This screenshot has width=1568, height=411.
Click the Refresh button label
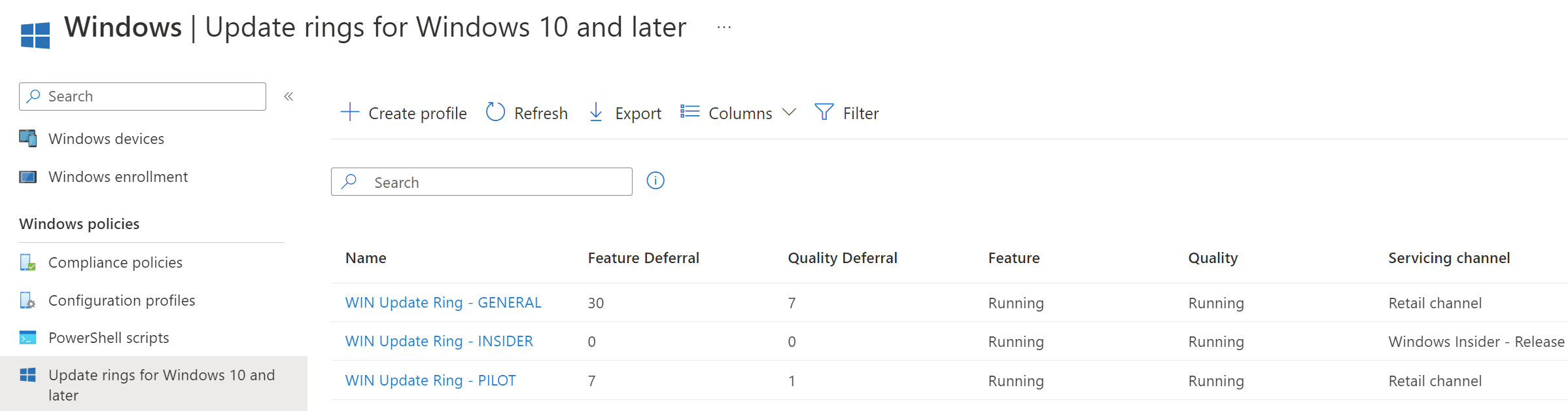click(541, 113)
